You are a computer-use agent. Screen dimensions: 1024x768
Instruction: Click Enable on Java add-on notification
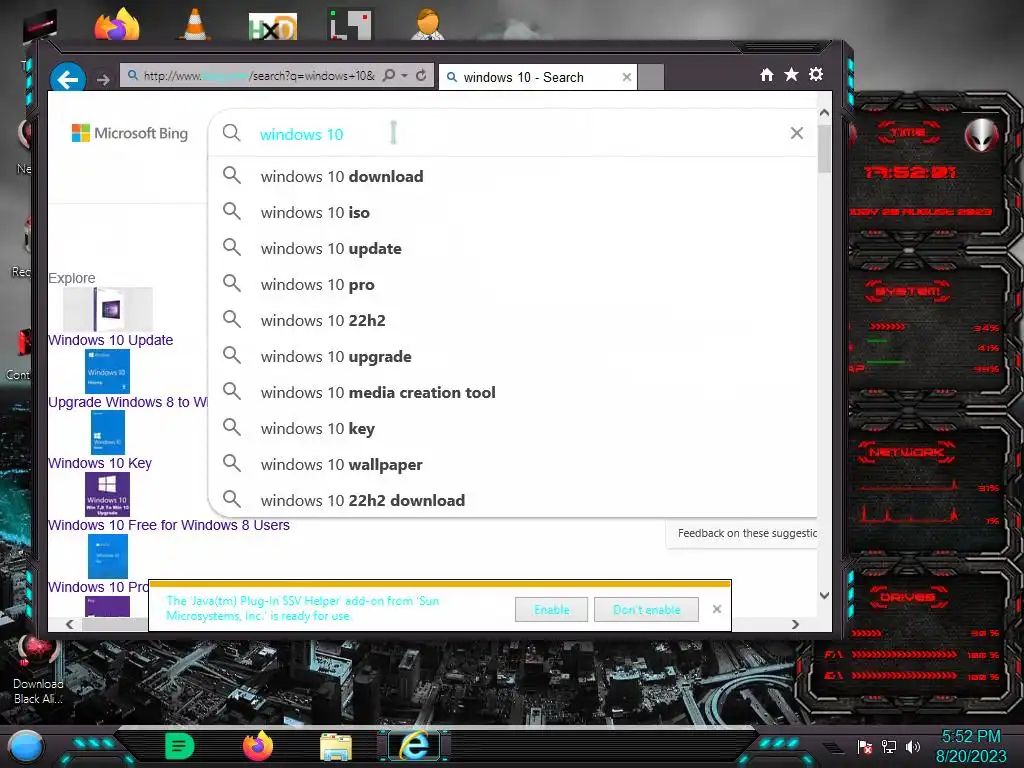coord(551,609)
